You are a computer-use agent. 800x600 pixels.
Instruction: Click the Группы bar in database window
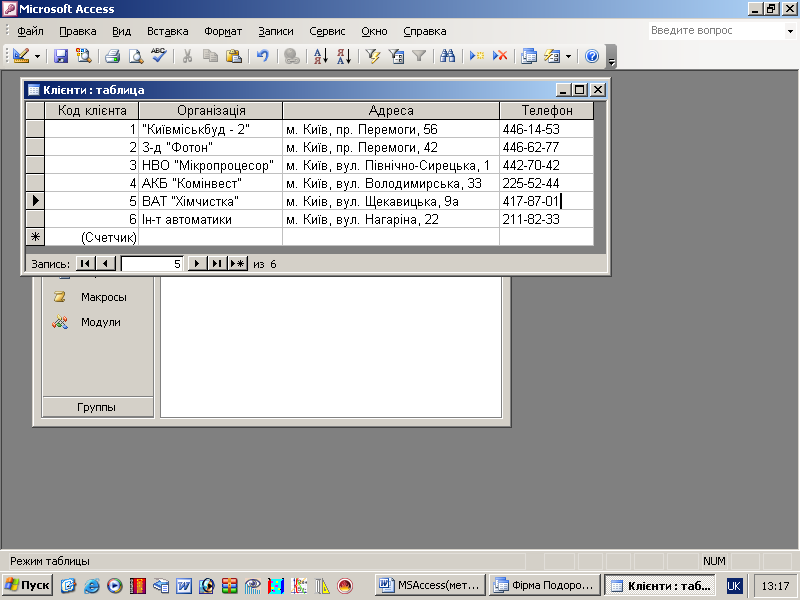97,407
